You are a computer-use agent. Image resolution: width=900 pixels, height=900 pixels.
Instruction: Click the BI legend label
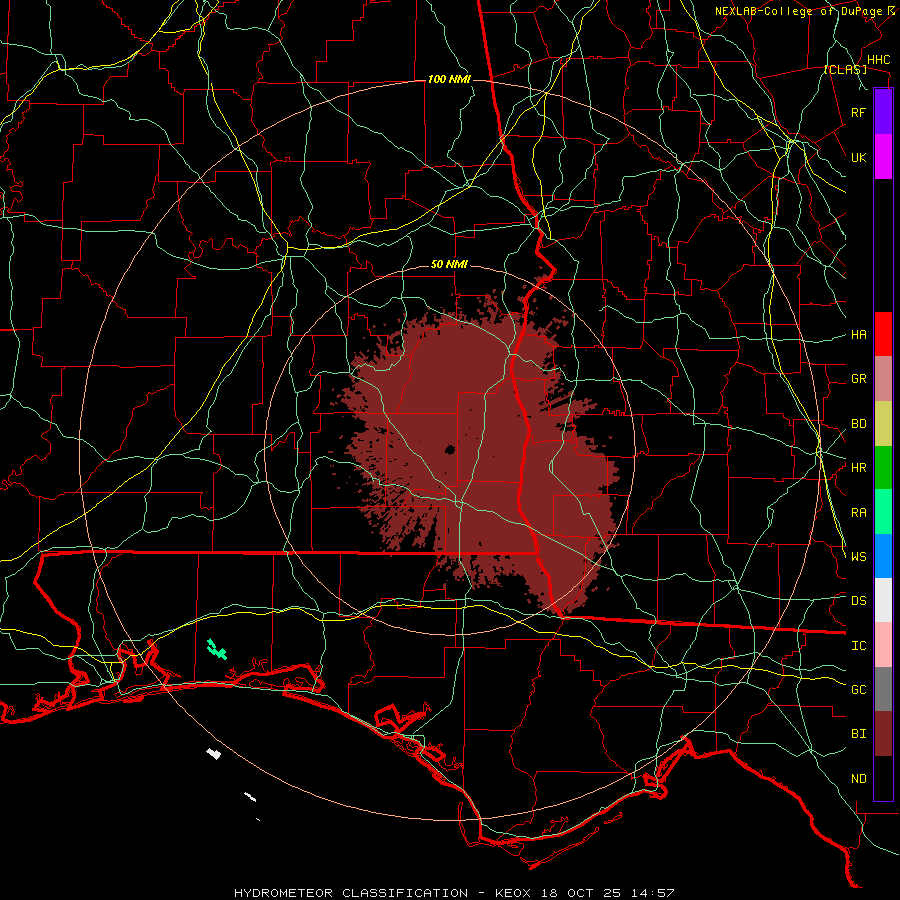point(859,734)
